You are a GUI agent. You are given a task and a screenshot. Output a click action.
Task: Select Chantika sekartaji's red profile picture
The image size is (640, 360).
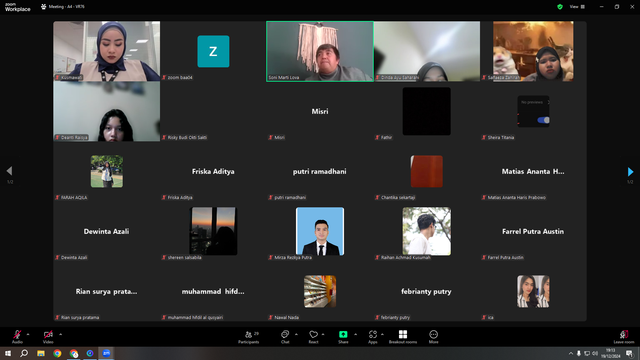tap(427, 171)
